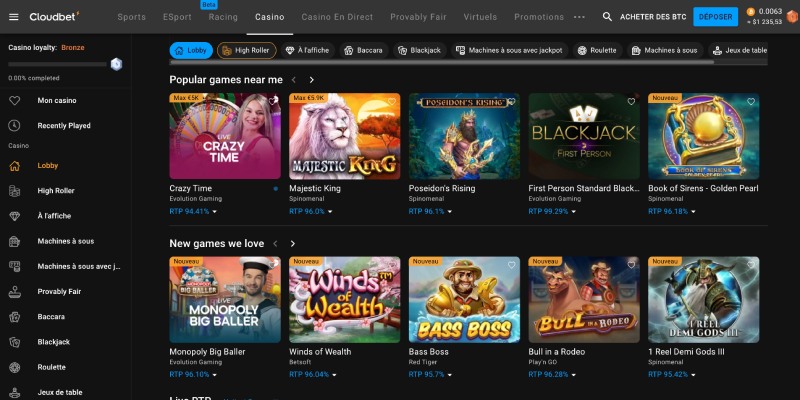Click the Jeux de table icon in sidebar
This screenshot has width=800, height=400.
tap(14, 392)
